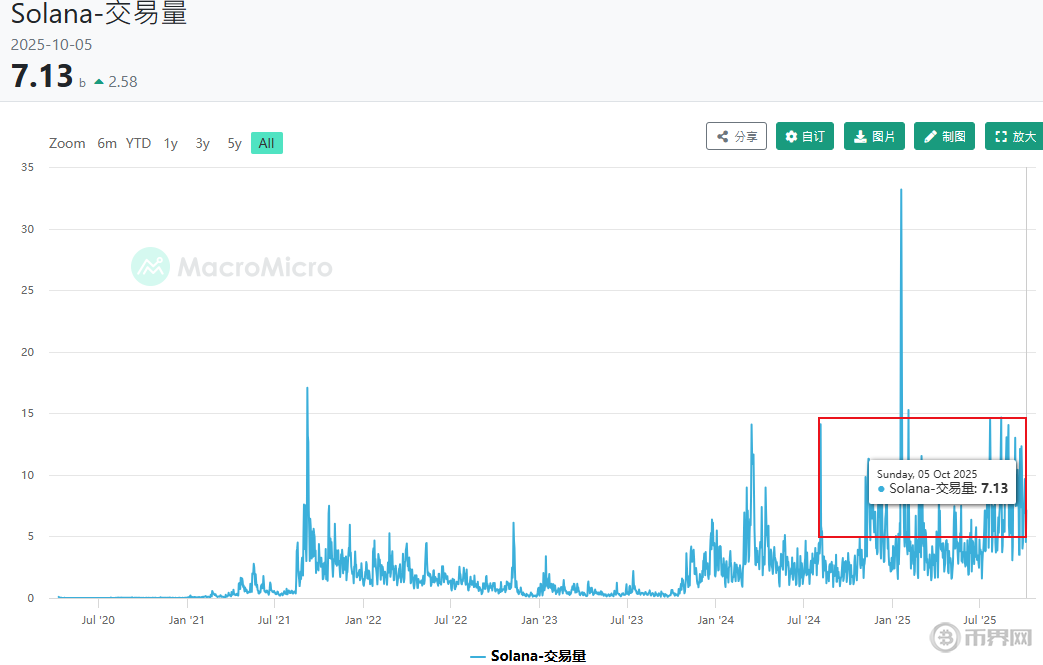Click the Sunday, 05 Oct 2025 tooltip text
Screen dimensions: 1043x665
[927, 474]
